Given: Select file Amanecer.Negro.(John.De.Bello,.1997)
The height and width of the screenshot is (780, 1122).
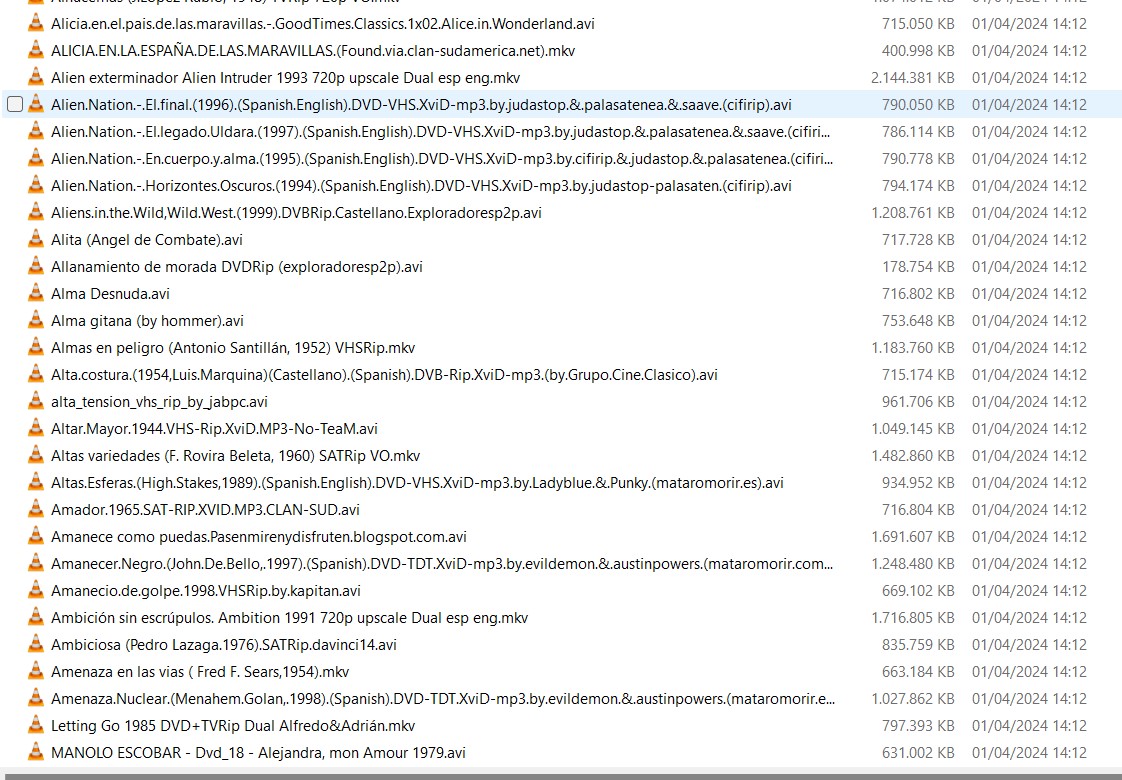Looking at the screenshot, I should (442, 564).
